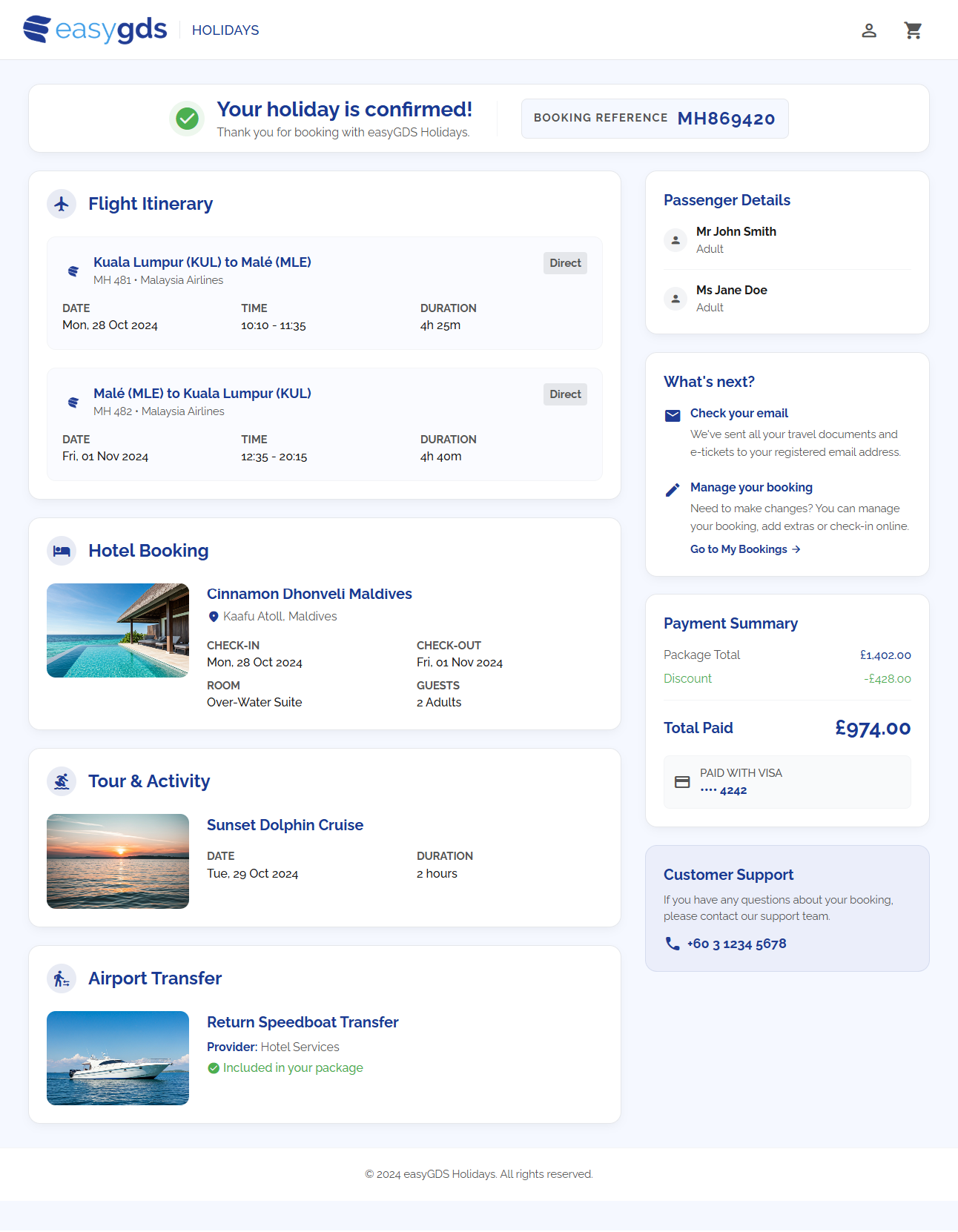Click the customer support phone icon
958x1232 pixels.
point(673,944)
